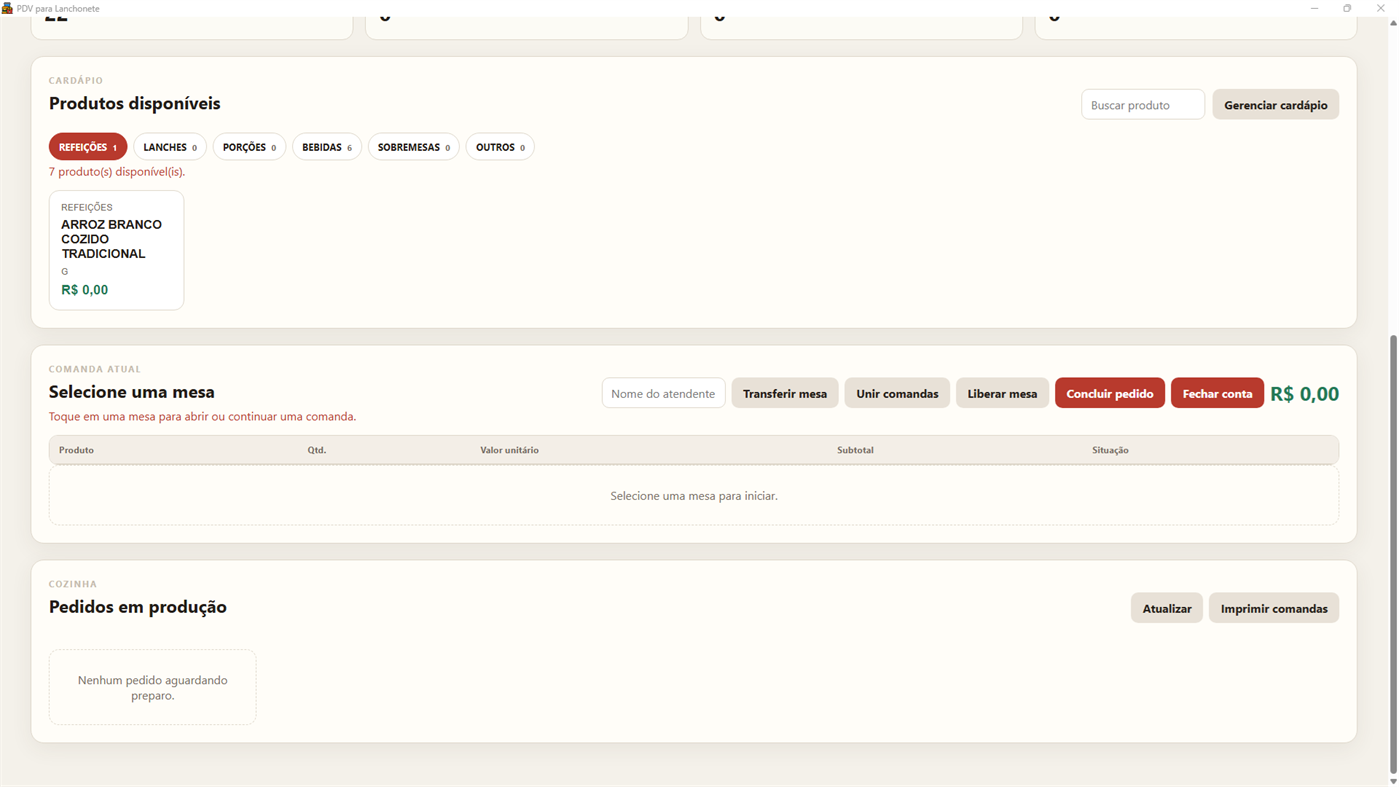Click the Pedidos em produção heading
Image resolution: width=1399 pixels, height=787 pixels.
pyautogui.click(x=138, y=607)
